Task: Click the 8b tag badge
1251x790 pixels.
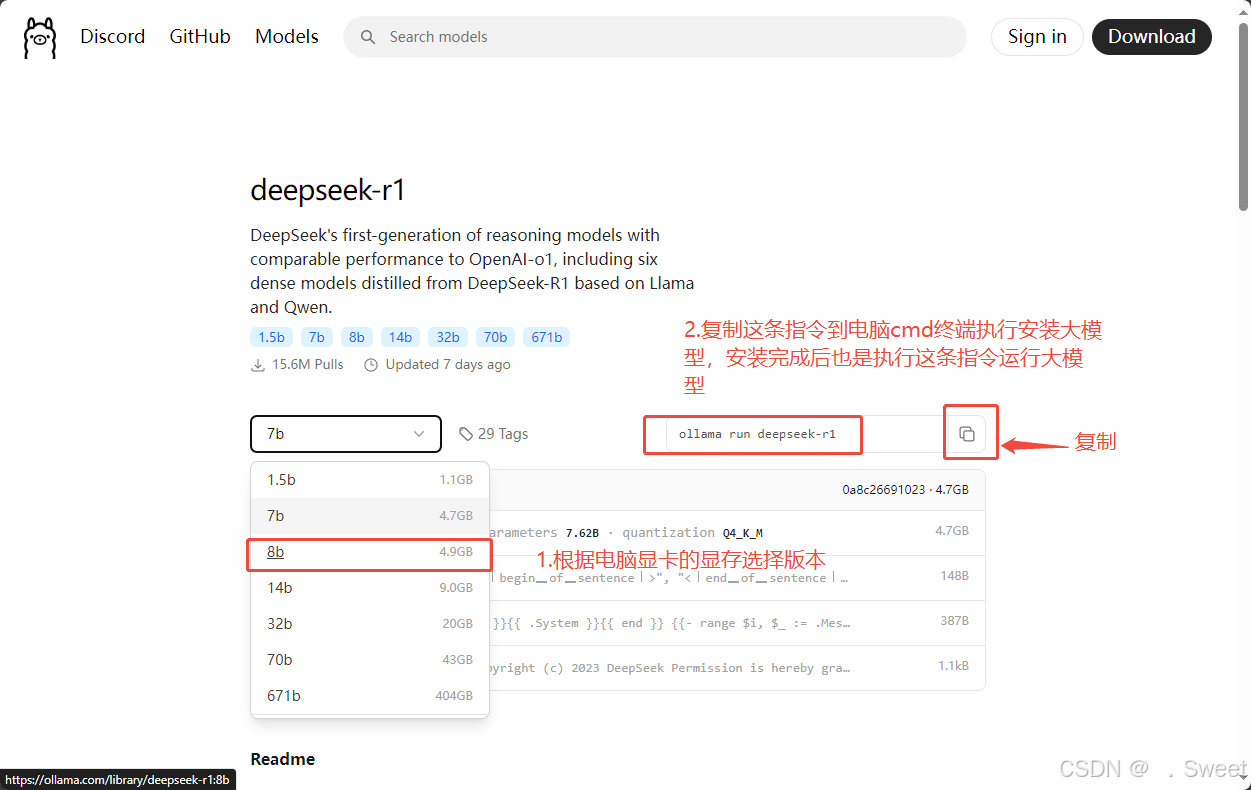Action: (357, 337)
